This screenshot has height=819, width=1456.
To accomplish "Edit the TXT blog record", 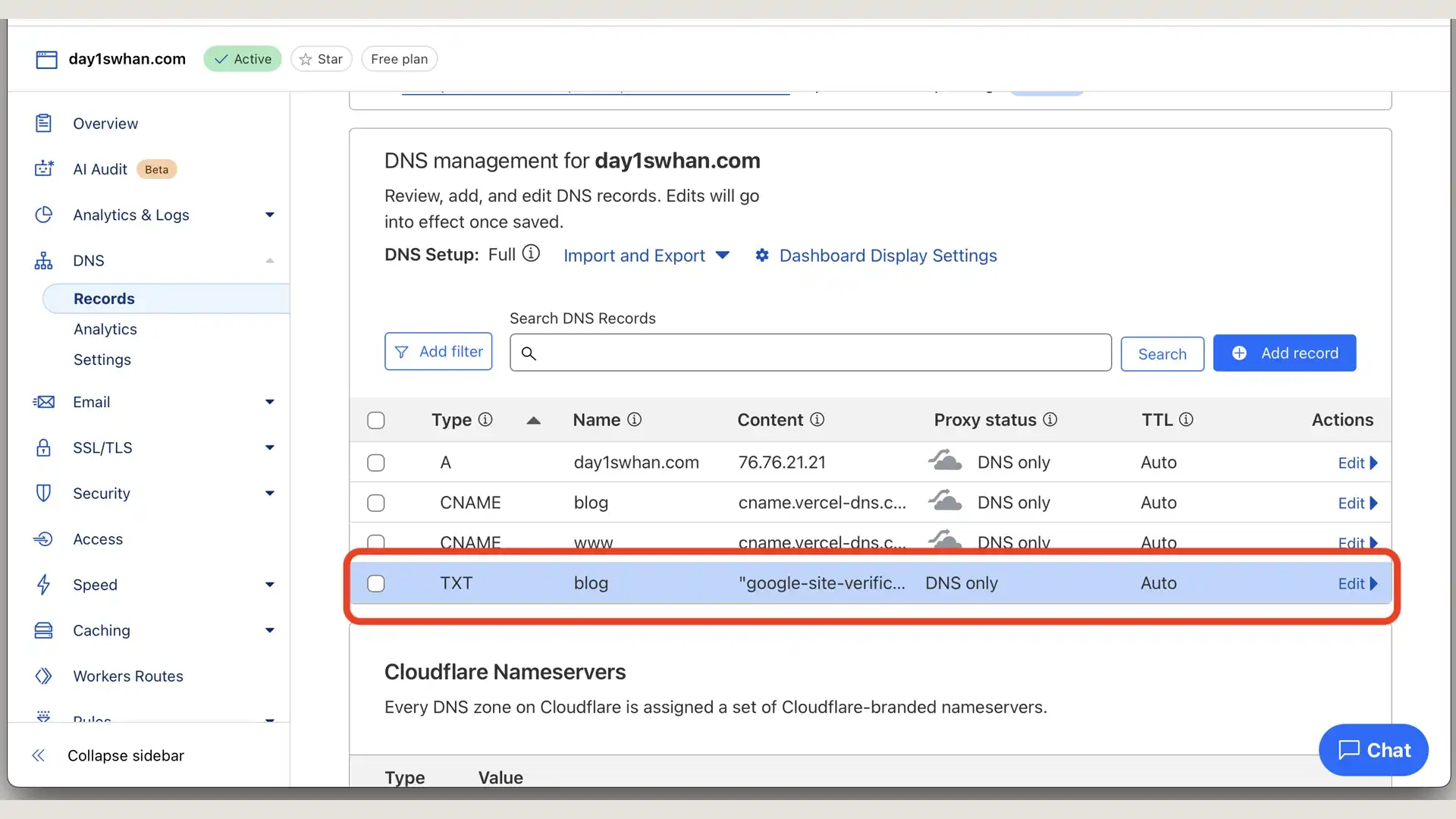I will click(1357, 583).
